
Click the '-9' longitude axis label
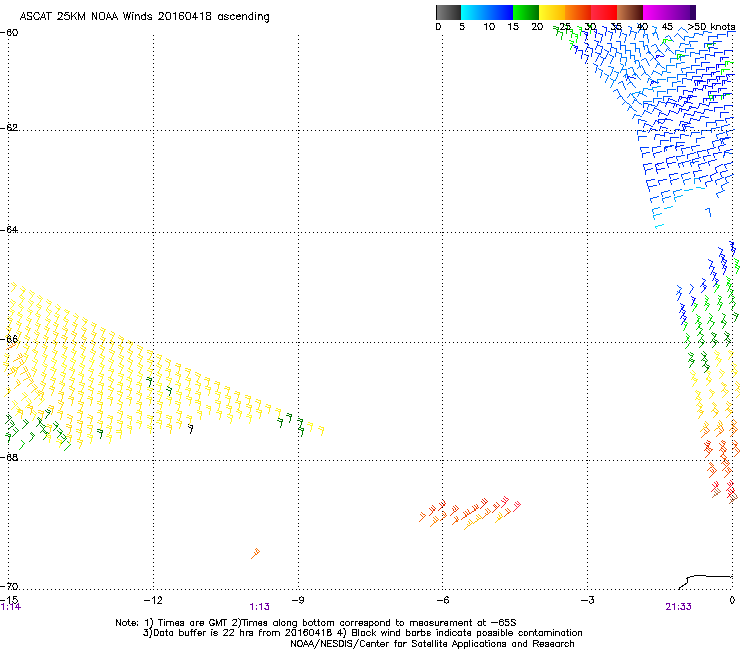pyautogui.click(x=298, y=600)
